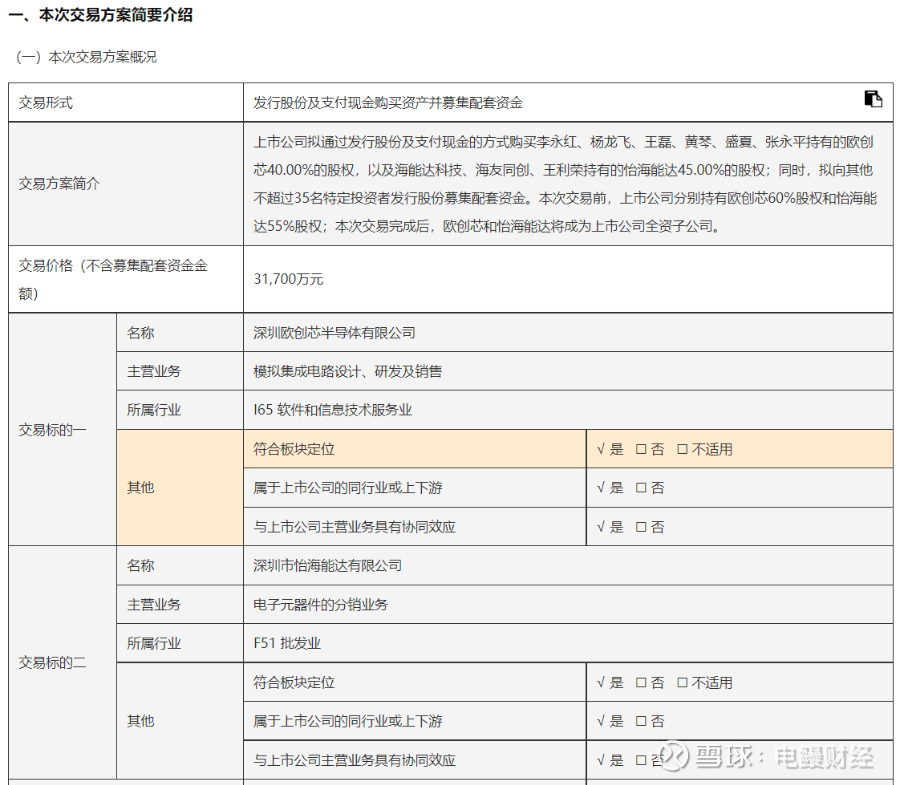Click 属于上市公司的同行业或上下游 in 交易标的一
This screenshot has width=900, height=785.
click(415, 488)
